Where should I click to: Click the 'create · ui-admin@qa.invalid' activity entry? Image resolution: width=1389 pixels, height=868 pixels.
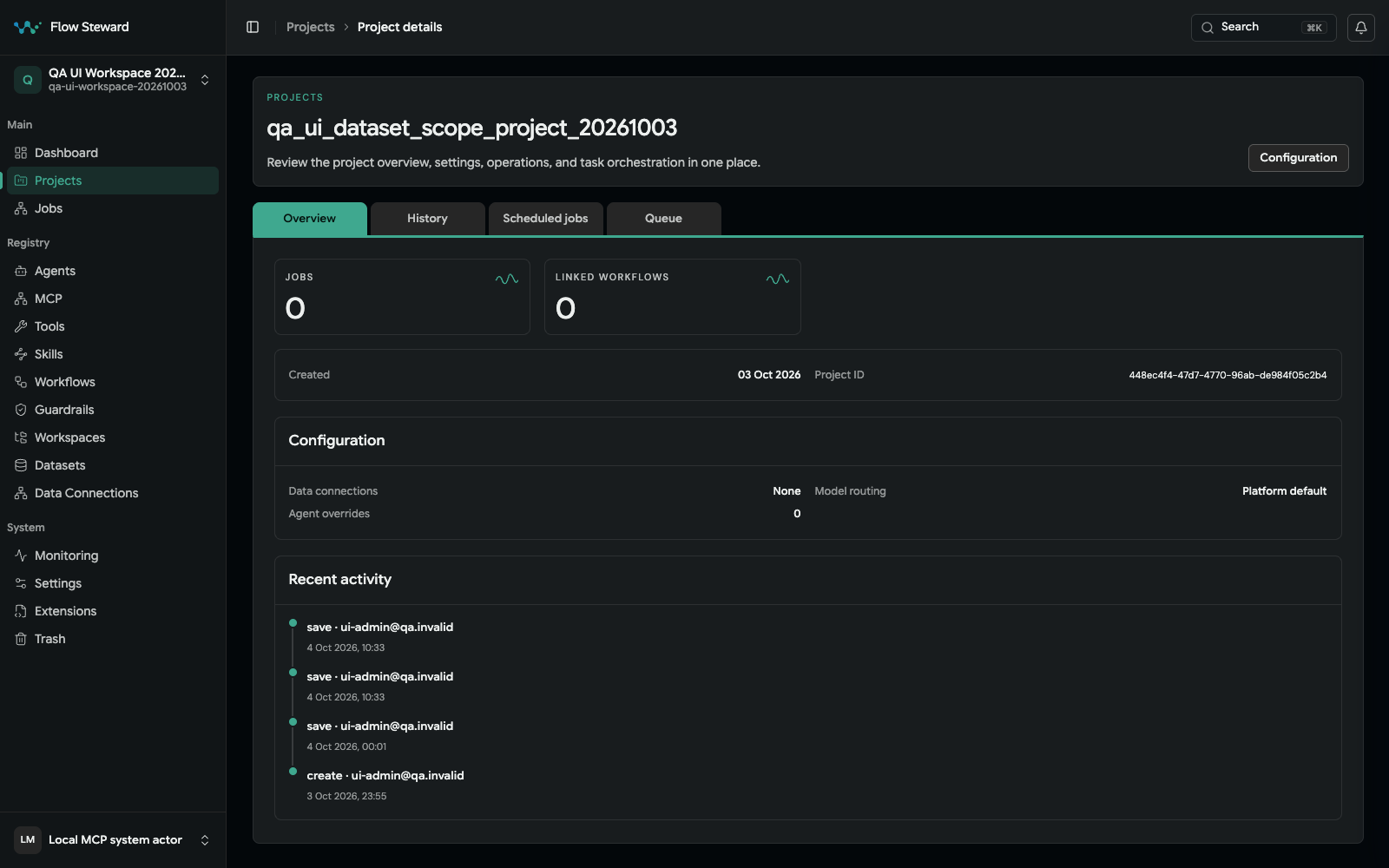point(385,776)
